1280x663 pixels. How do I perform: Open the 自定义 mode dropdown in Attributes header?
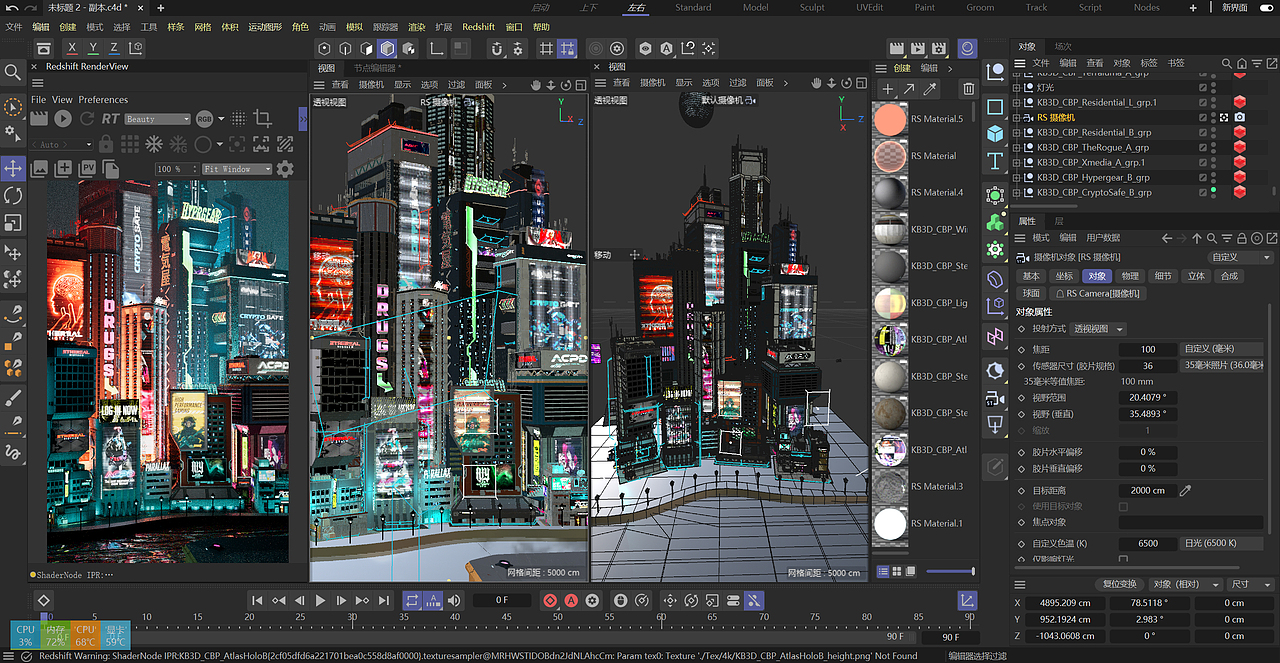pyautogui.click(x=1239, y=257)
